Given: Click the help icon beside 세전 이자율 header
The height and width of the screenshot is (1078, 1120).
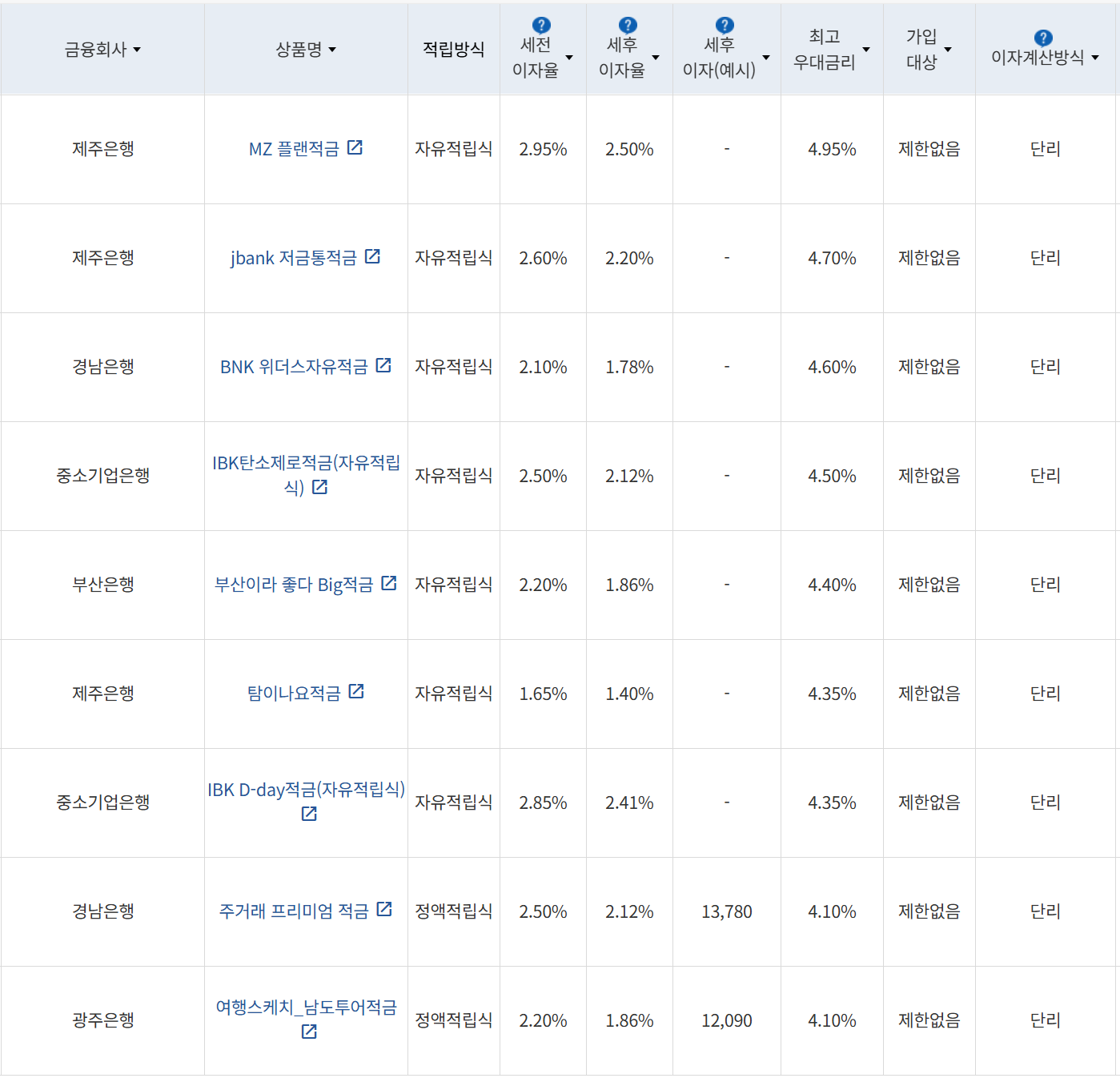Looking at the screenshot, I should 542,26.
